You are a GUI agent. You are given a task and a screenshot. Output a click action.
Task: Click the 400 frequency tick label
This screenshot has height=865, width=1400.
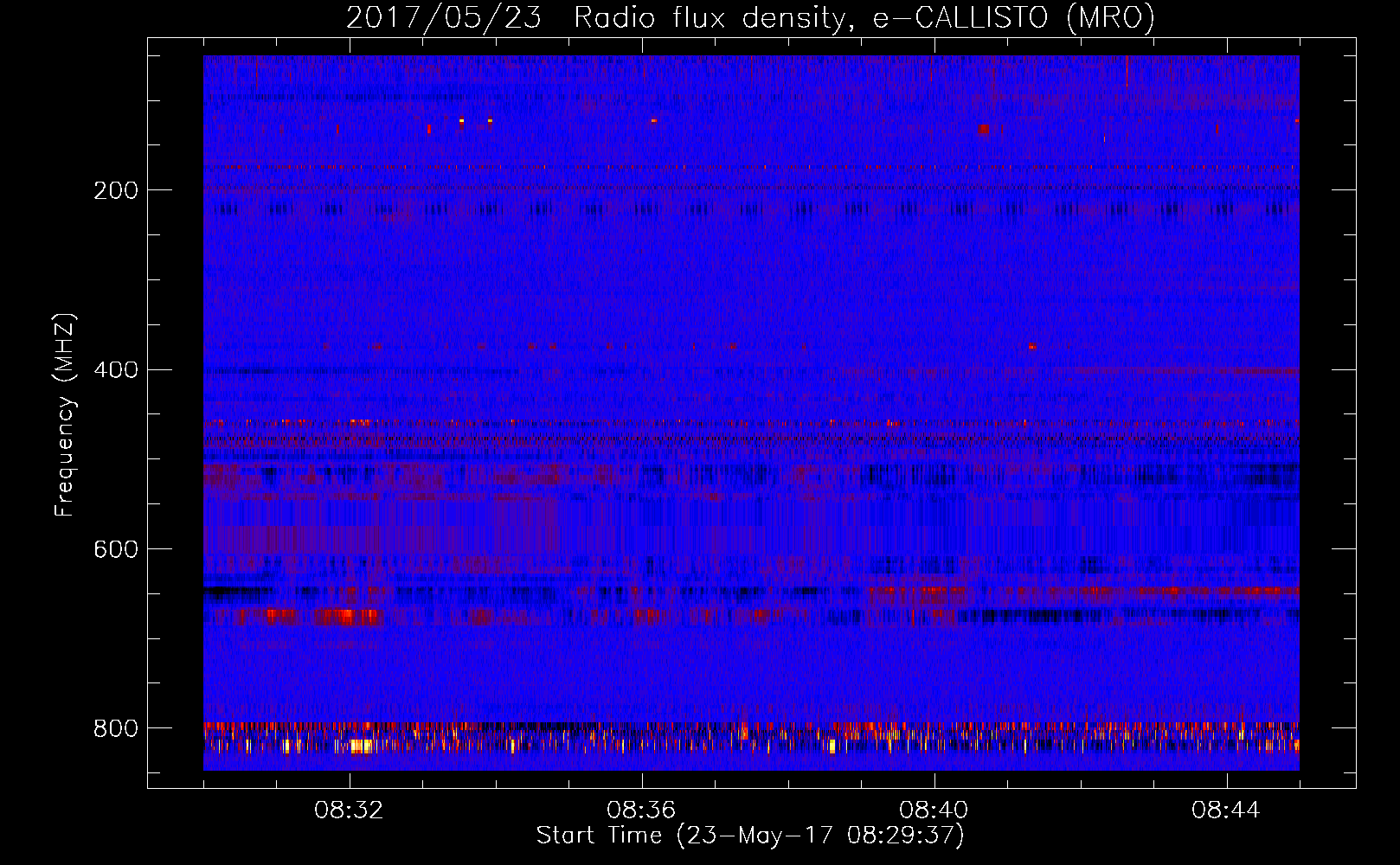115,370
